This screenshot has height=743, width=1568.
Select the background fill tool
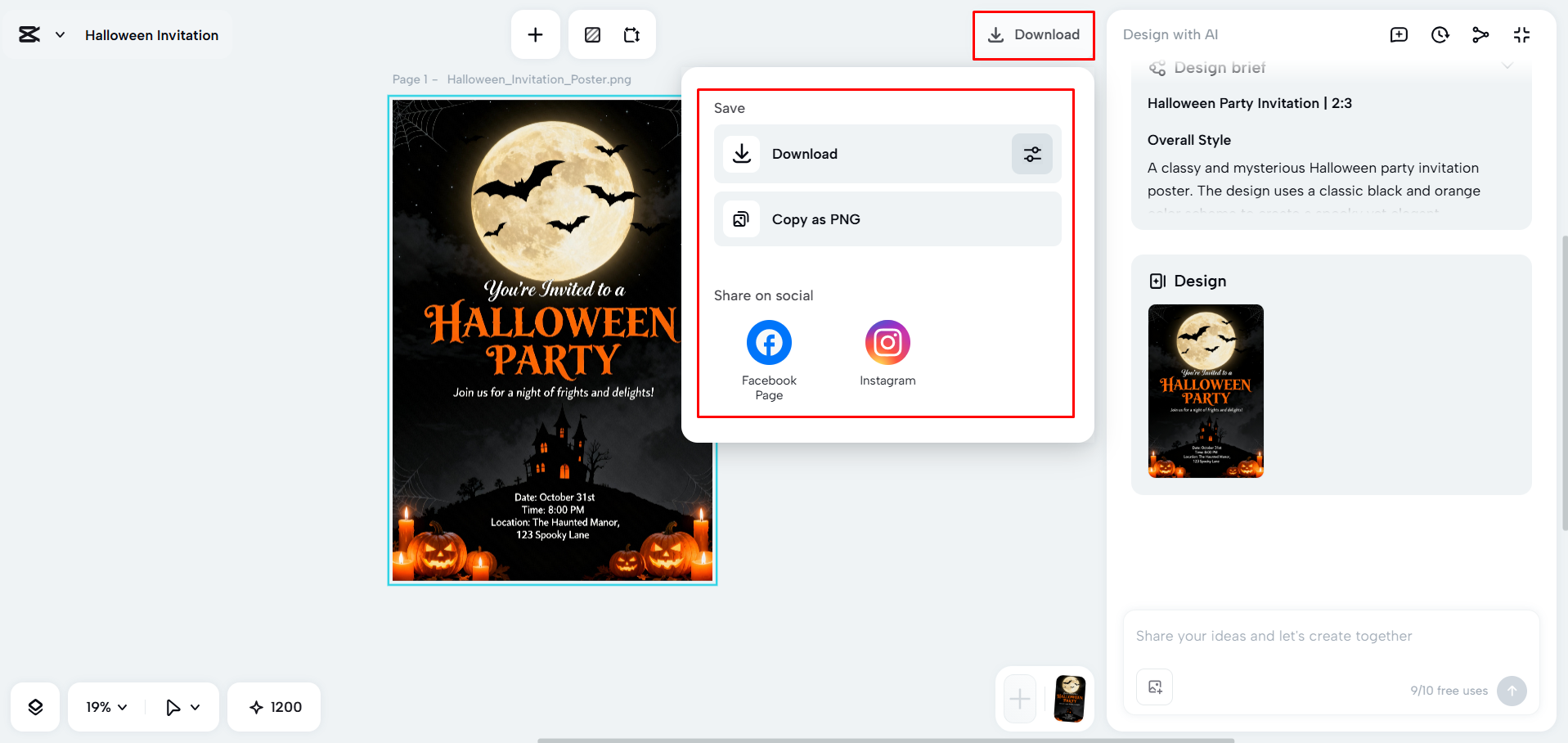coord(591,34)
